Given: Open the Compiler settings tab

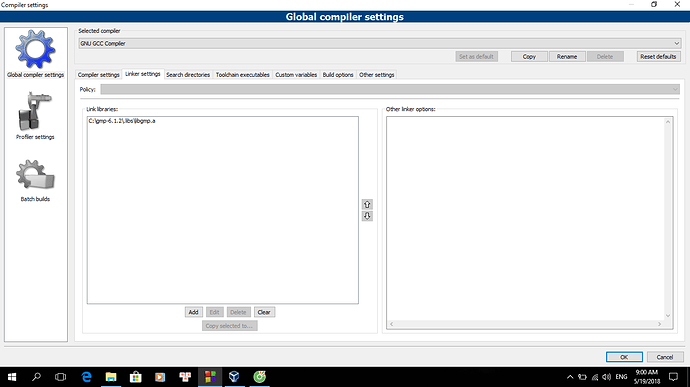Looking at the screenshot, I should 99,75.
